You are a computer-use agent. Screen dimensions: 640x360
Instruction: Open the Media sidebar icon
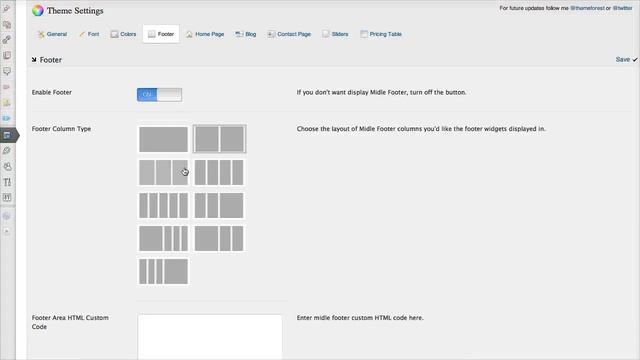click(7, 24)
